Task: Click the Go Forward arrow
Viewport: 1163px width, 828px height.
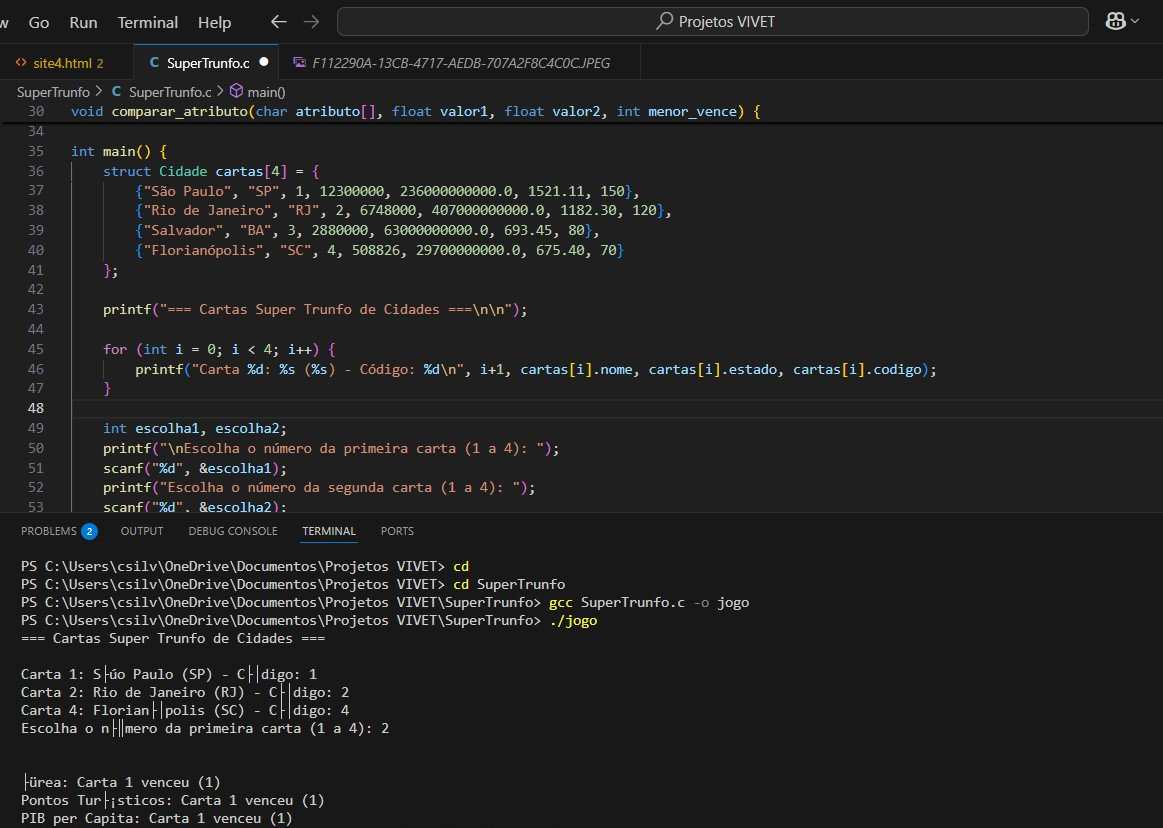Action: 311,21
